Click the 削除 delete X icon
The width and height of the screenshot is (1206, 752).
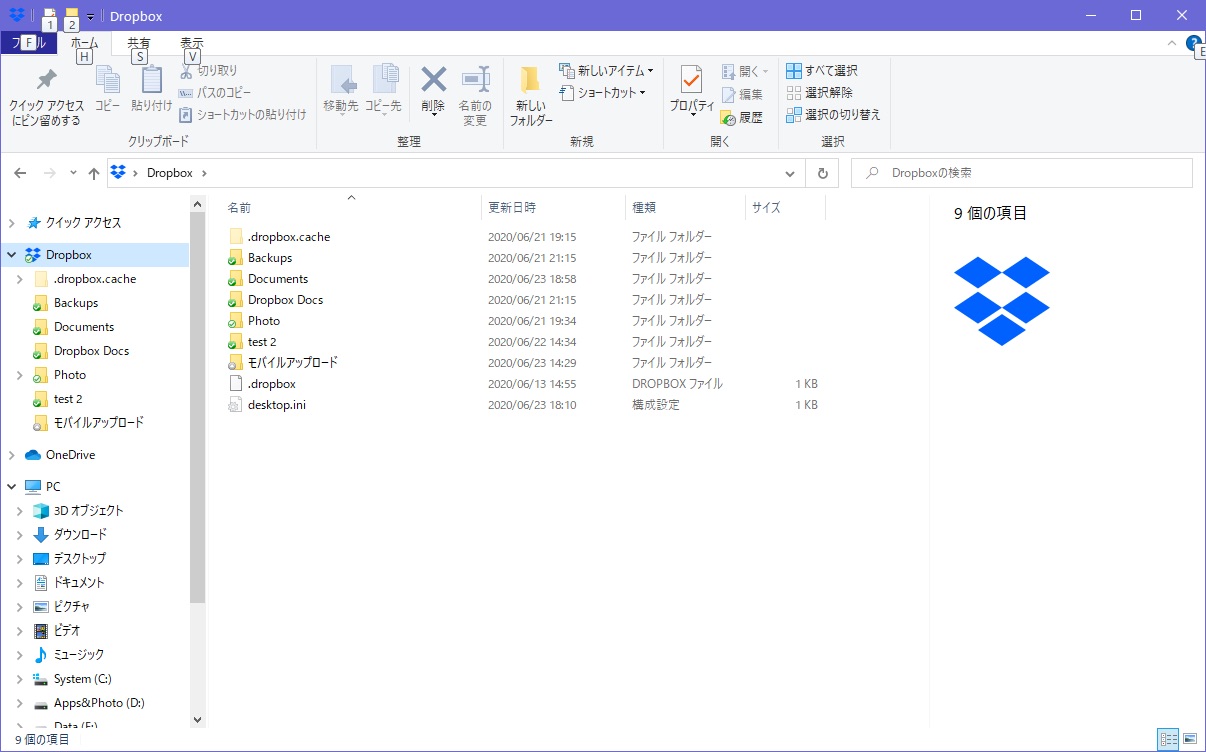pyautogui.click(x=433, y=79)
